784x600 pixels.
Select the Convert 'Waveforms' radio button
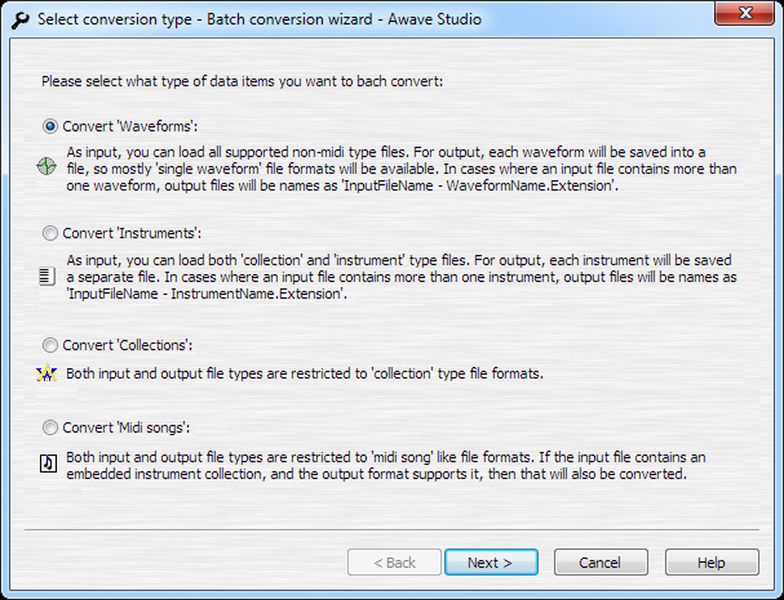click(x=50, y=127)
